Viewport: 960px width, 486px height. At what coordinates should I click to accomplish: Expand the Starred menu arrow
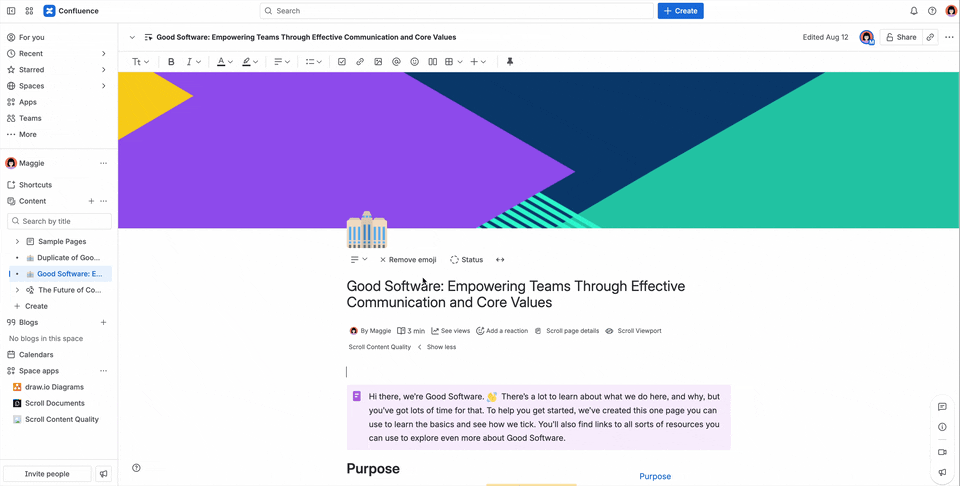coord(103,70)
